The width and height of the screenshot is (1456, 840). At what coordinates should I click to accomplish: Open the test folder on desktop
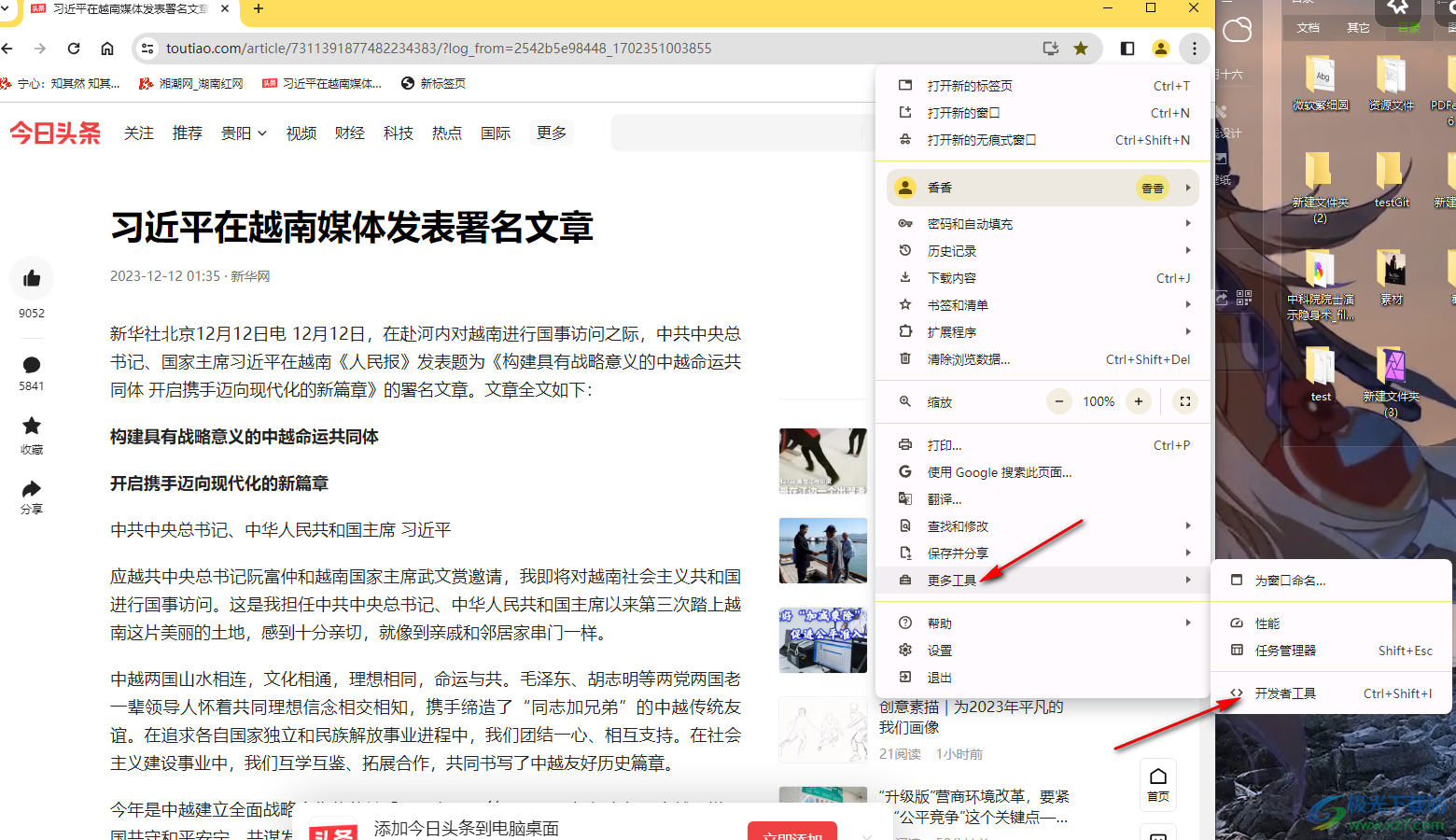click(1321, 373)
